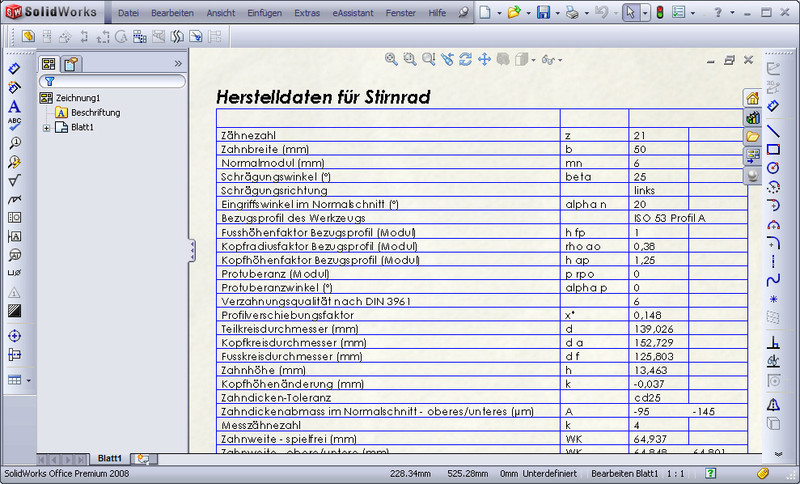The height and width of the screenshot is (484, 800).
Task: Toggle the feature tree filter
Action: click(48, 81)
